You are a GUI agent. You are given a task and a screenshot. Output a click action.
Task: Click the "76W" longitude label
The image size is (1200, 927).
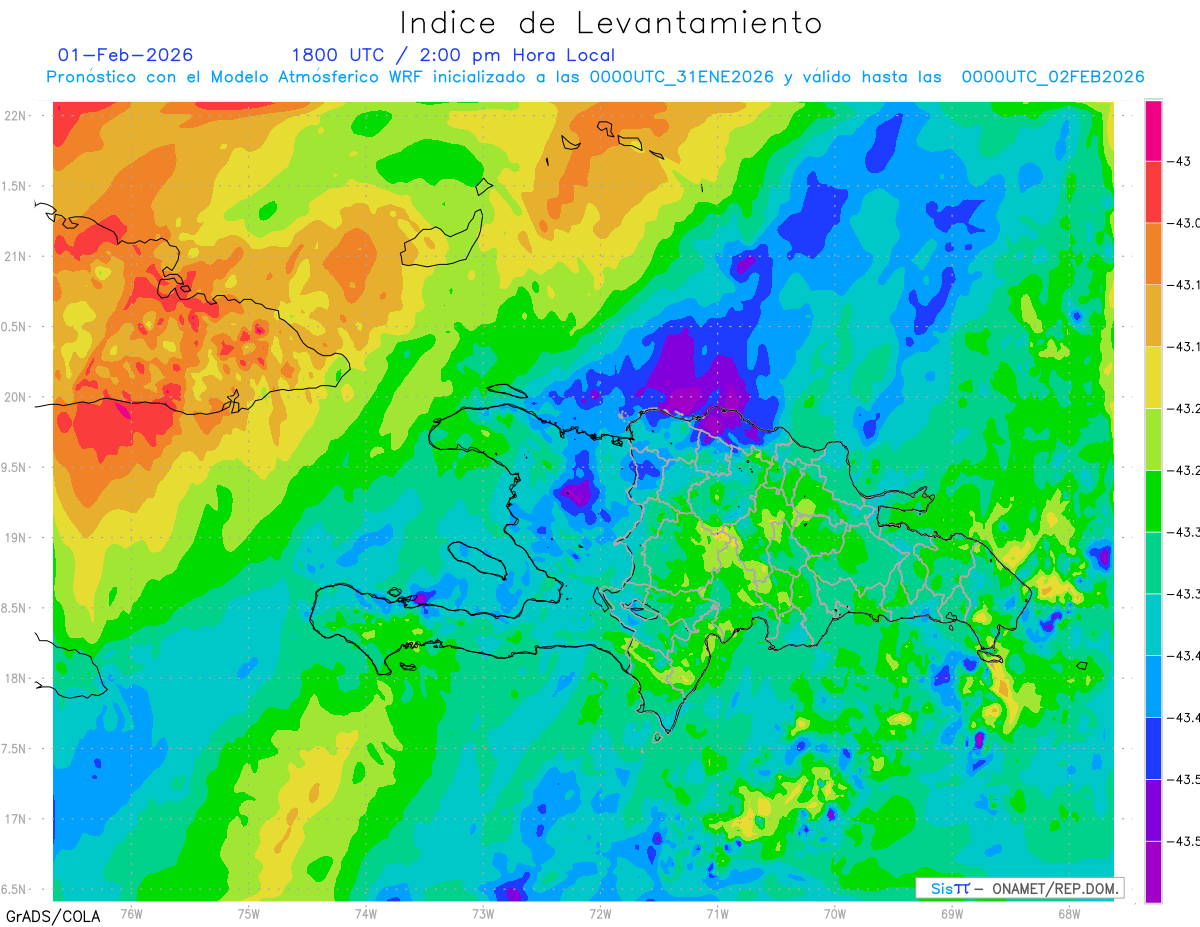(131, 914)
